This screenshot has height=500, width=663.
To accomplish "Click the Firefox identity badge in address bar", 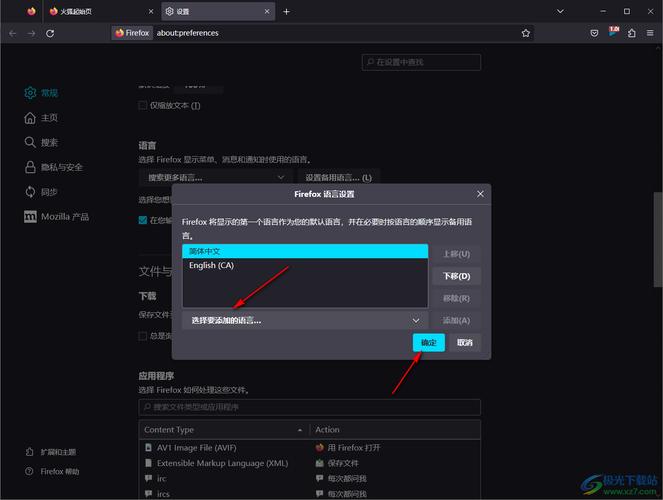I will (x=132, y=33).
